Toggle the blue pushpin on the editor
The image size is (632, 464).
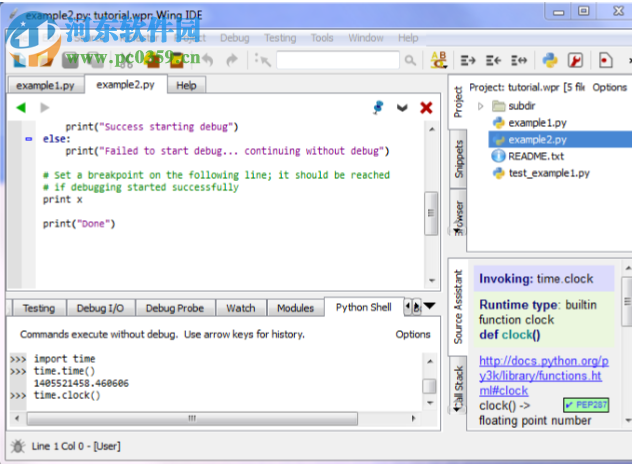(378, 107)
